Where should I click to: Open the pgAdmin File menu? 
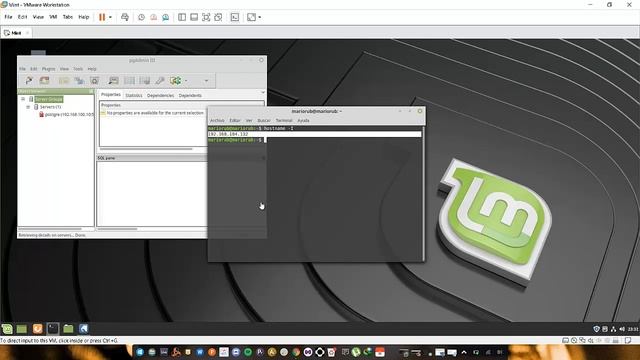(22, 69)
